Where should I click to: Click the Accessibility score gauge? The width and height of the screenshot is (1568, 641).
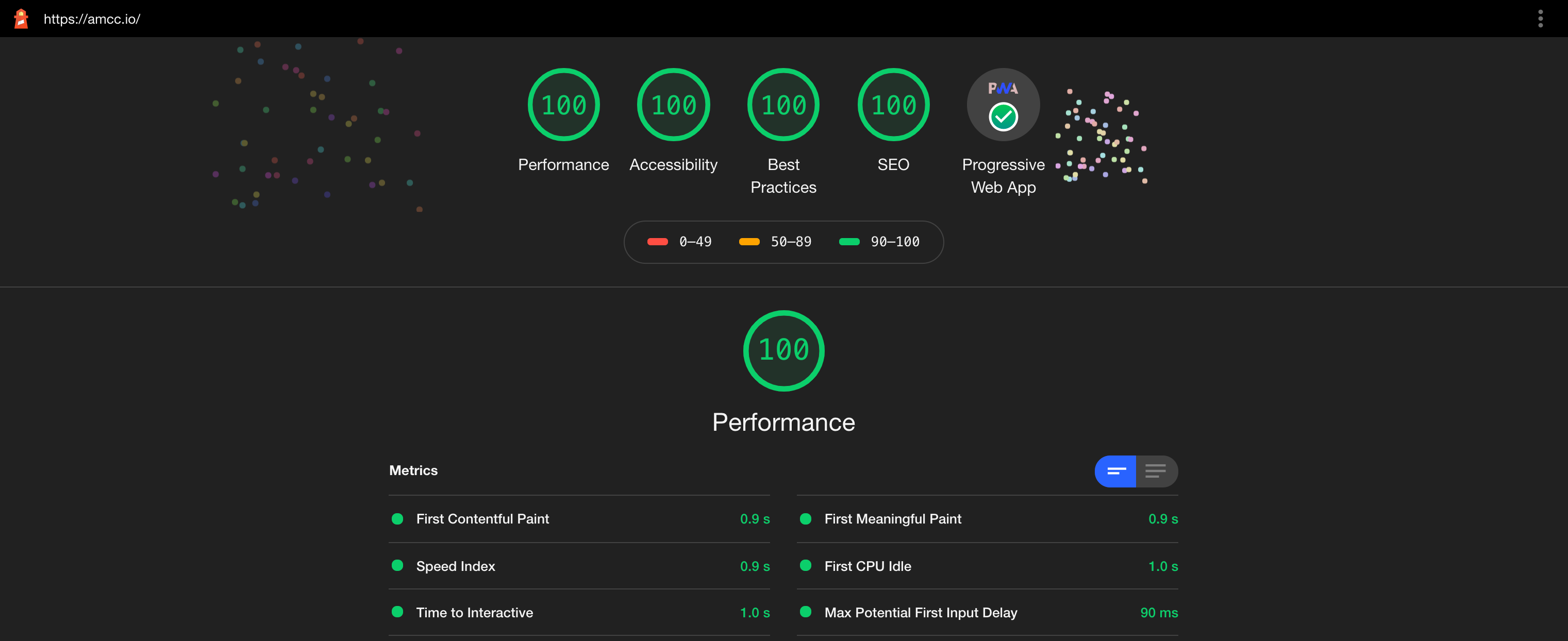pos(673,105)
